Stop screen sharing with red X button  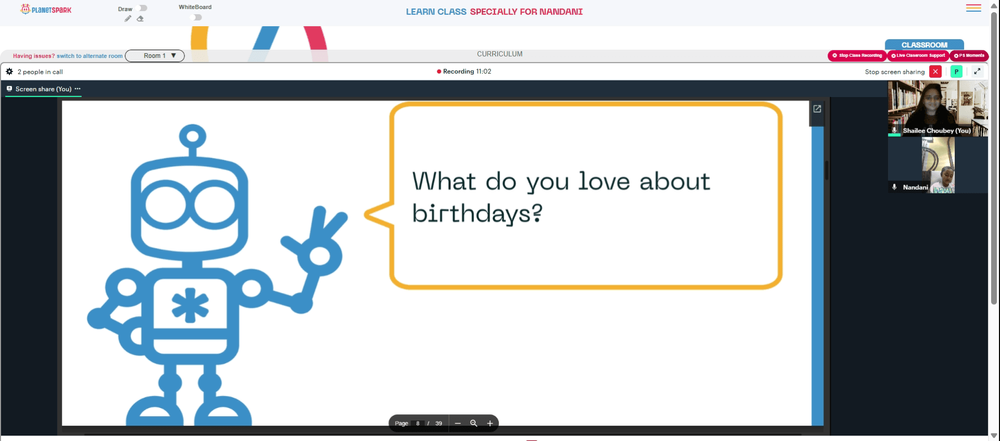(x=935, y=71)
